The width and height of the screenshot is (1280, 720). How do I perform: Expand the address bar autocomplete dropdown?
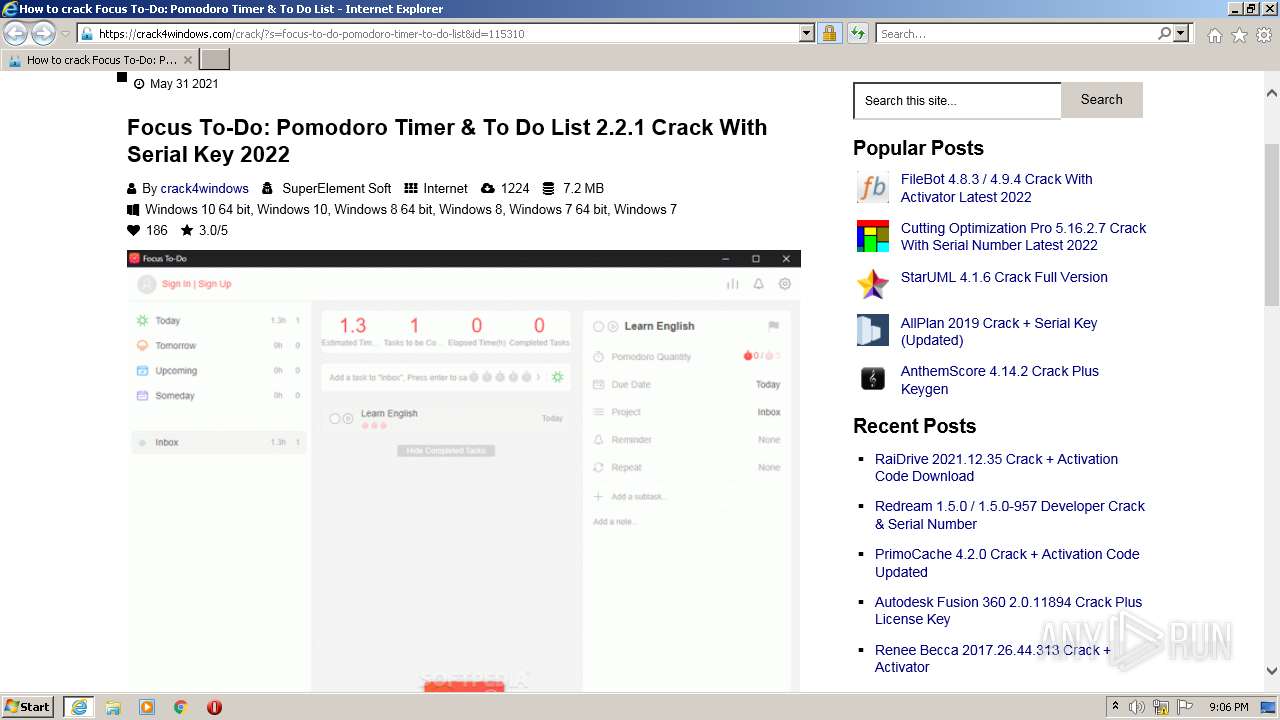[807, 34]
